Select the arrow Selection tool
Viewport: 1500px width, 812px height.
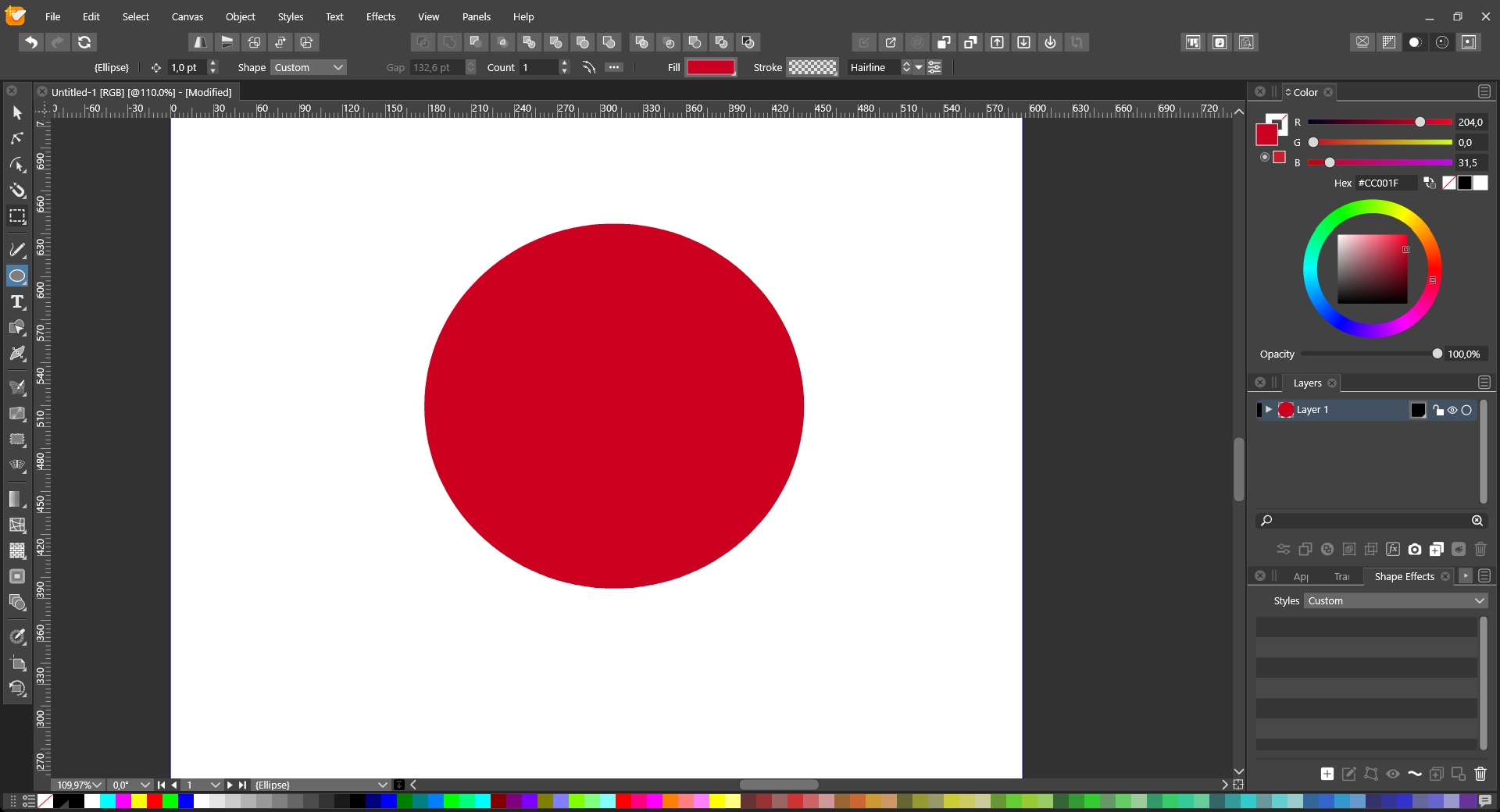pos(17,114)
